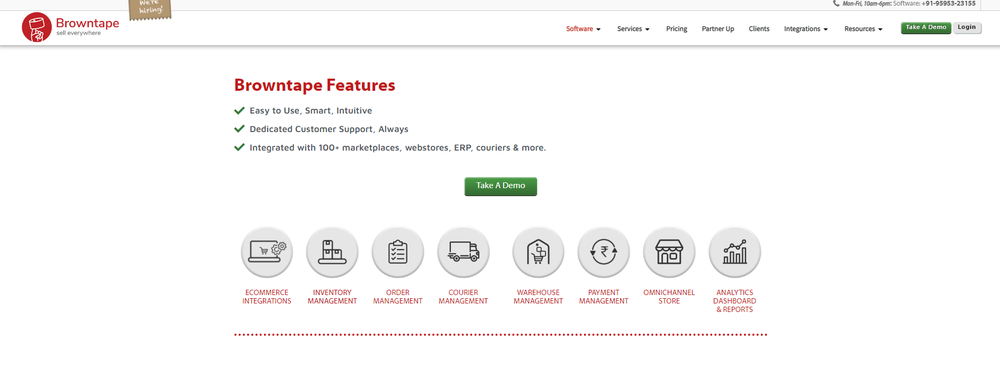Click the Courier Management text label
Screen dimensions: 1000x389
pos(464,297)
